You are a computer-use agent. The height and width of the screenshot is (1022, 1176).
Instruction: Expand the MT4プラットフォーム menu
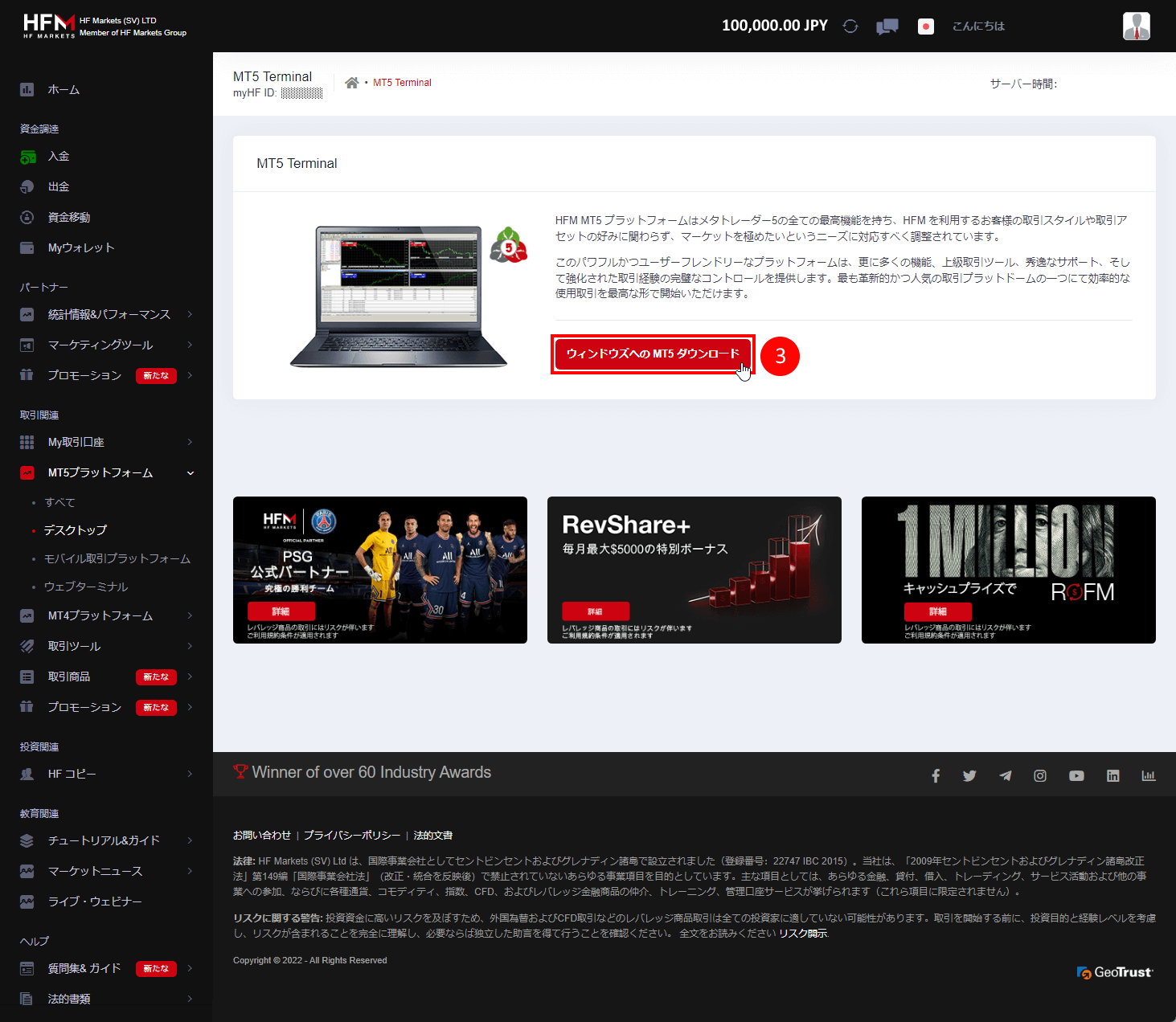click(x=96, y=615)
